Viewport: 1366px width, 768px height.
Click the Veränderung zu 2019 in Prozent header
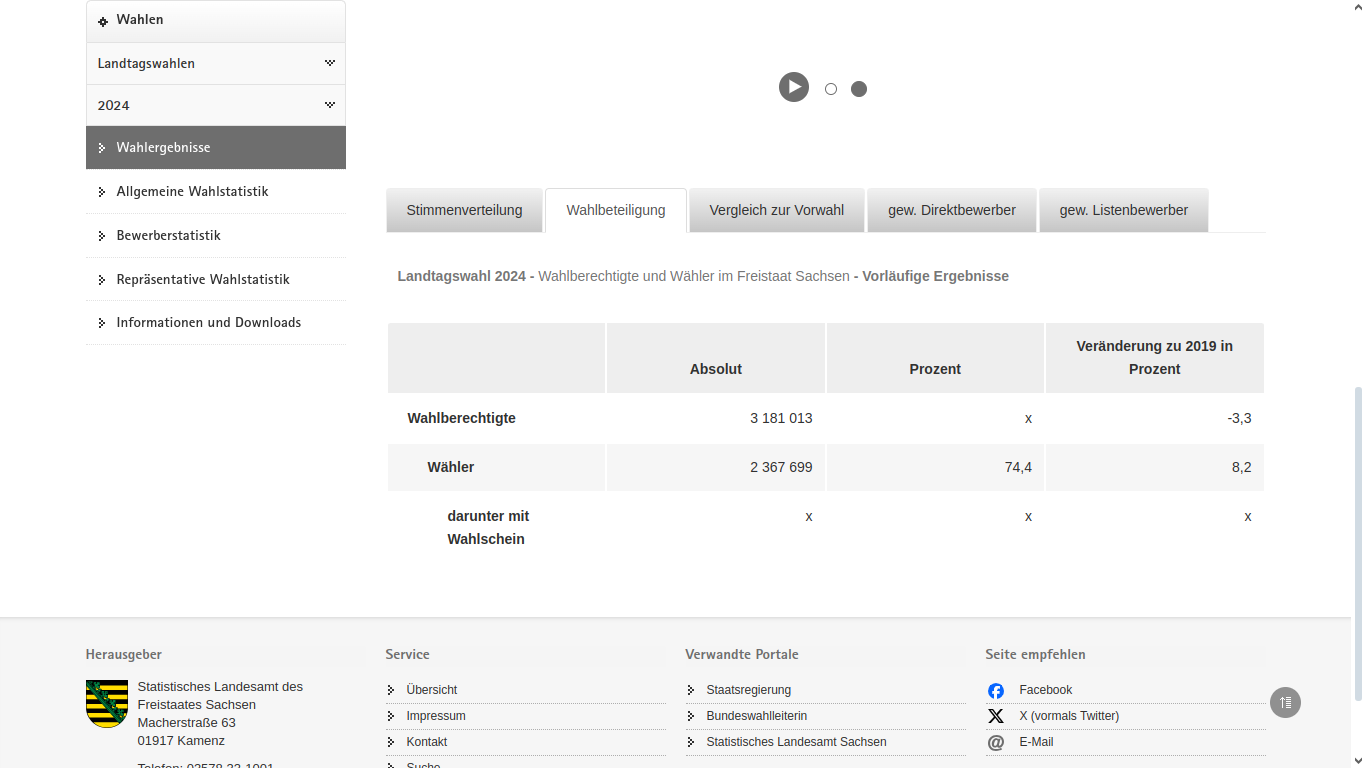(1155, 357)
